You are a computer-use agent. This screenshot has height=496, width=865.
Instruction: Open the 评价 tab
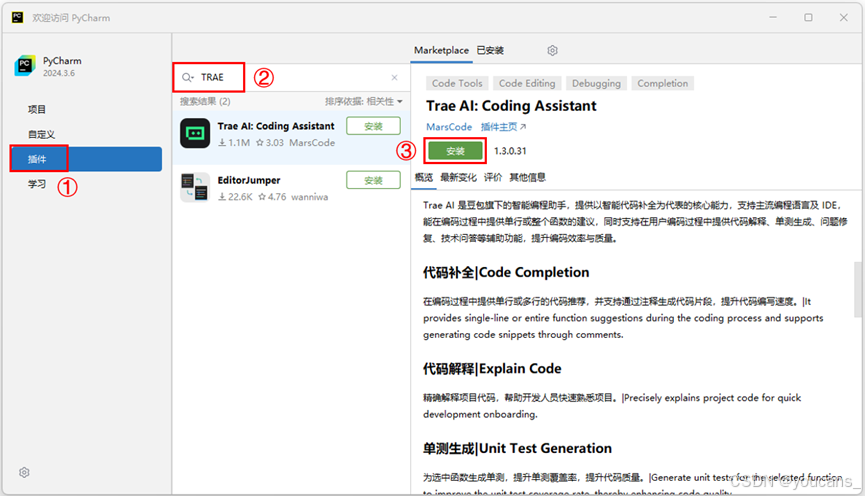click(x=493, y=177)
